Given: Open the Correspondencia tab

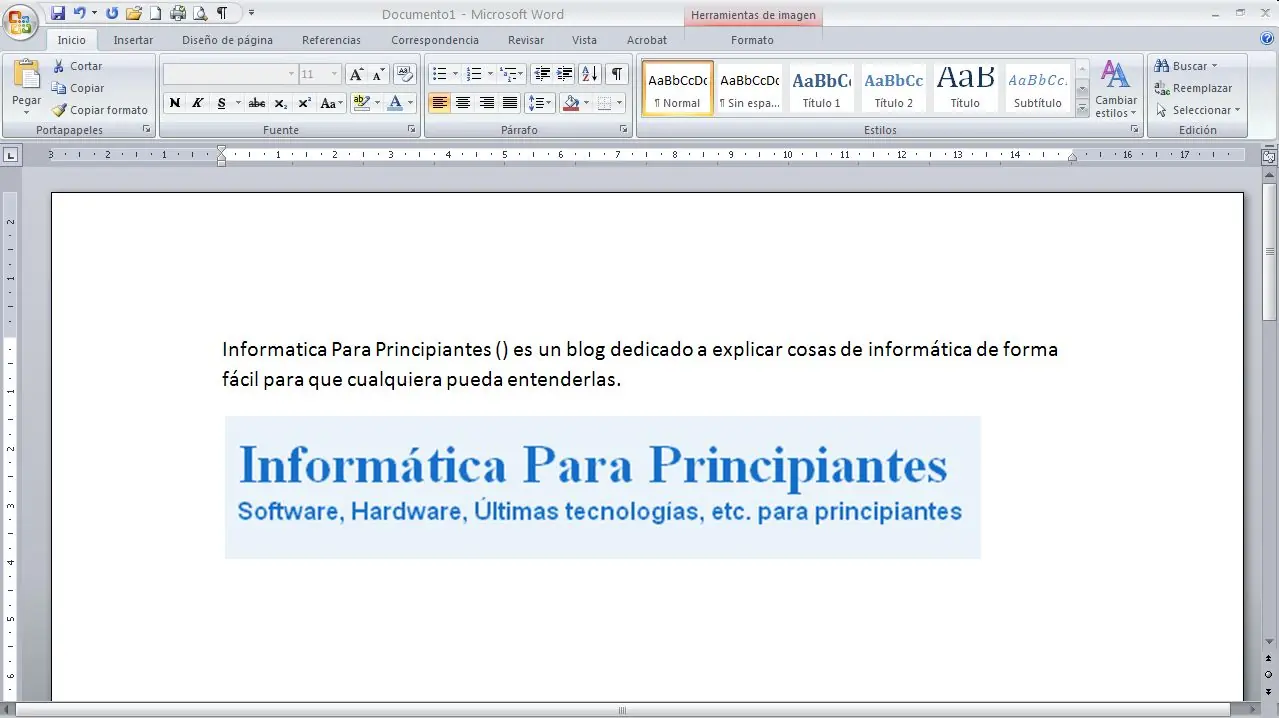Looking at the screenshot, I should (x=435, y=40).
